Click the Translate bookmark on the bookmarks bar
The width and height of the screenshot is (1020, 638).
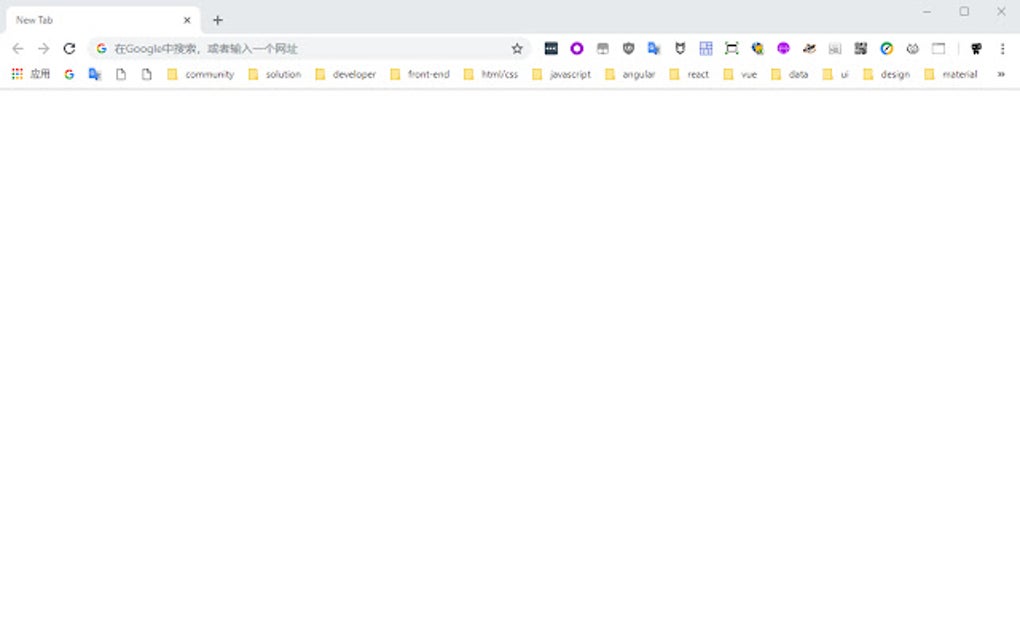93,73
